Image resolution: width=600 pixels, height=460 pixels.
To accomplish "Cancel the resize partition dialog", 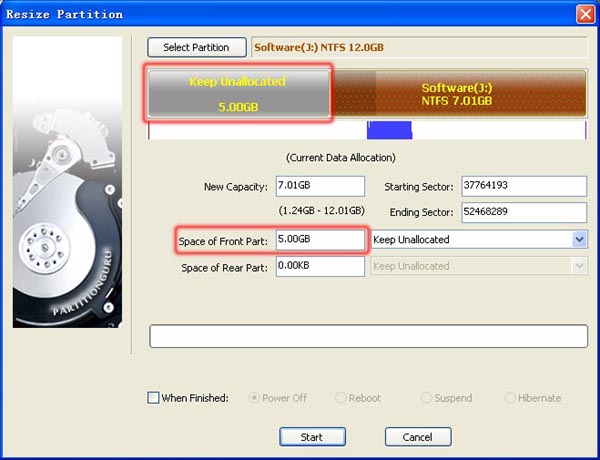I will (418, 437).
